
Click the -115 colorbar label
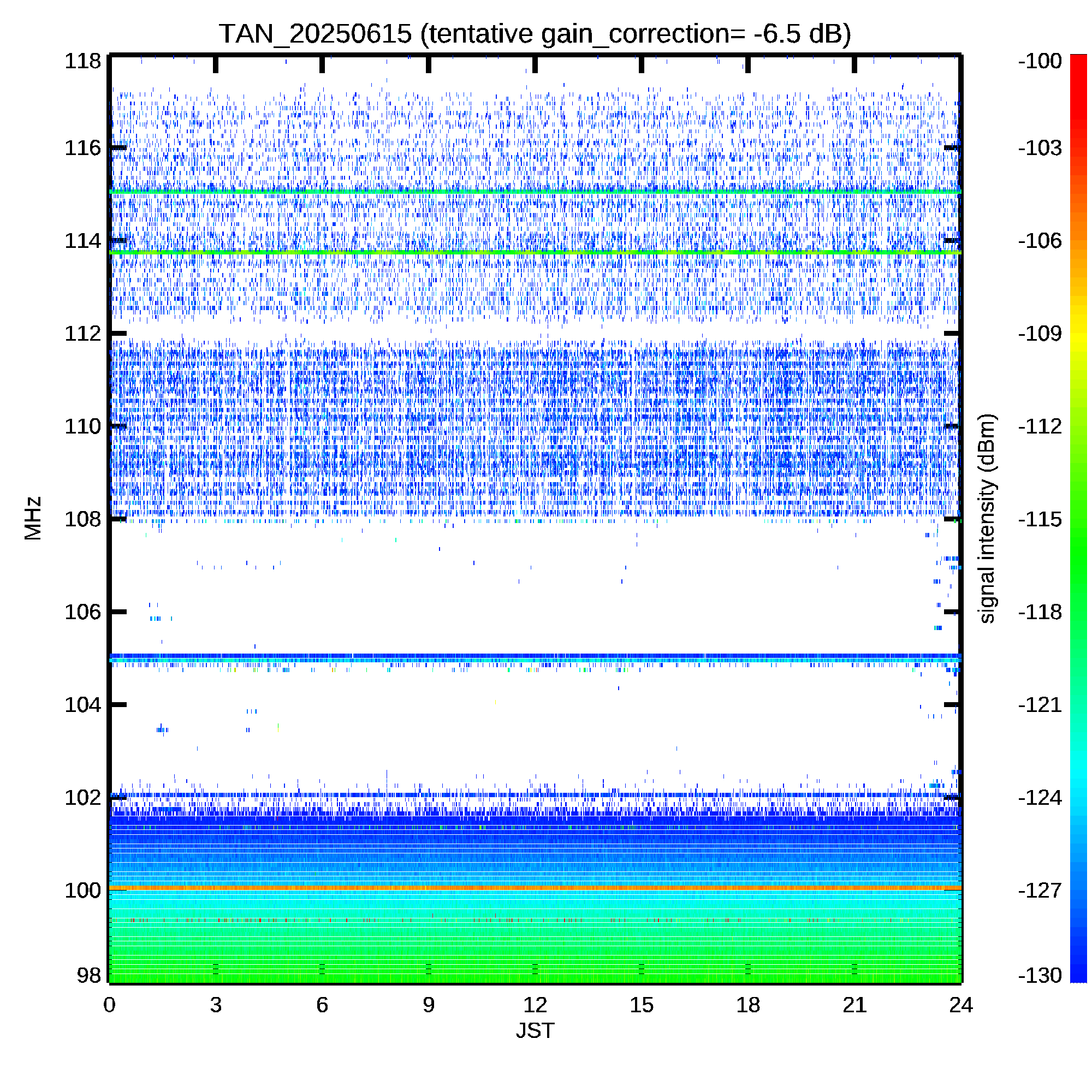1040,519
